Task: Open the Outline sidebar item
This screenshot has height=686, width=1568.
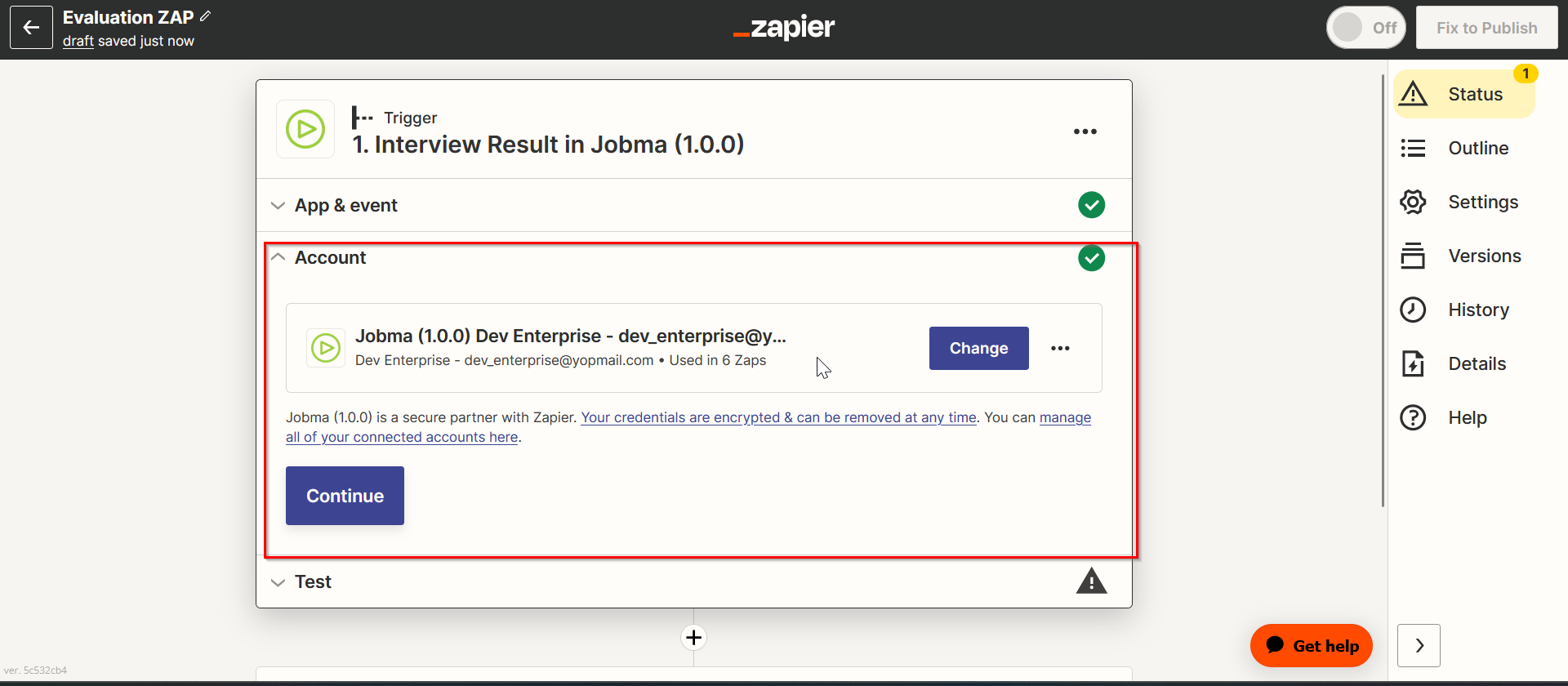Action: (1478, 148)
